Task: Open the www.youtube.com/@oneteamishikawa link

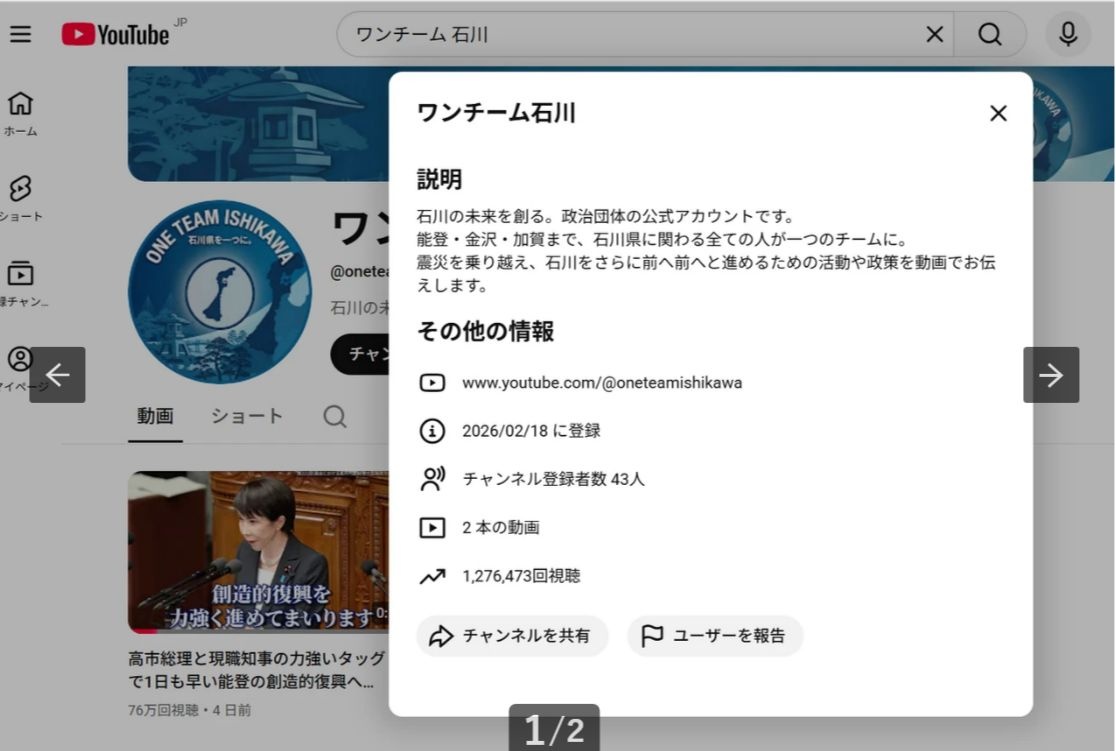Action: pos(601,383)
